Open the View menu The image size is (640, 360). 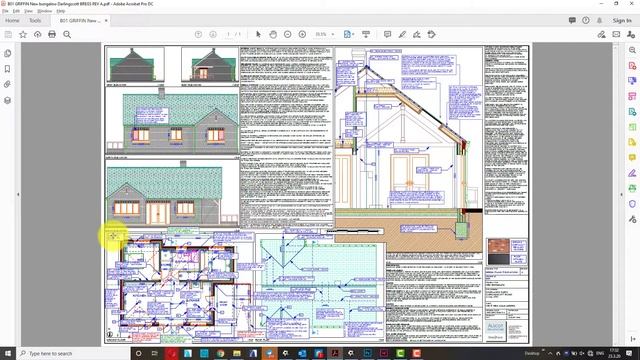coord(29,11)
